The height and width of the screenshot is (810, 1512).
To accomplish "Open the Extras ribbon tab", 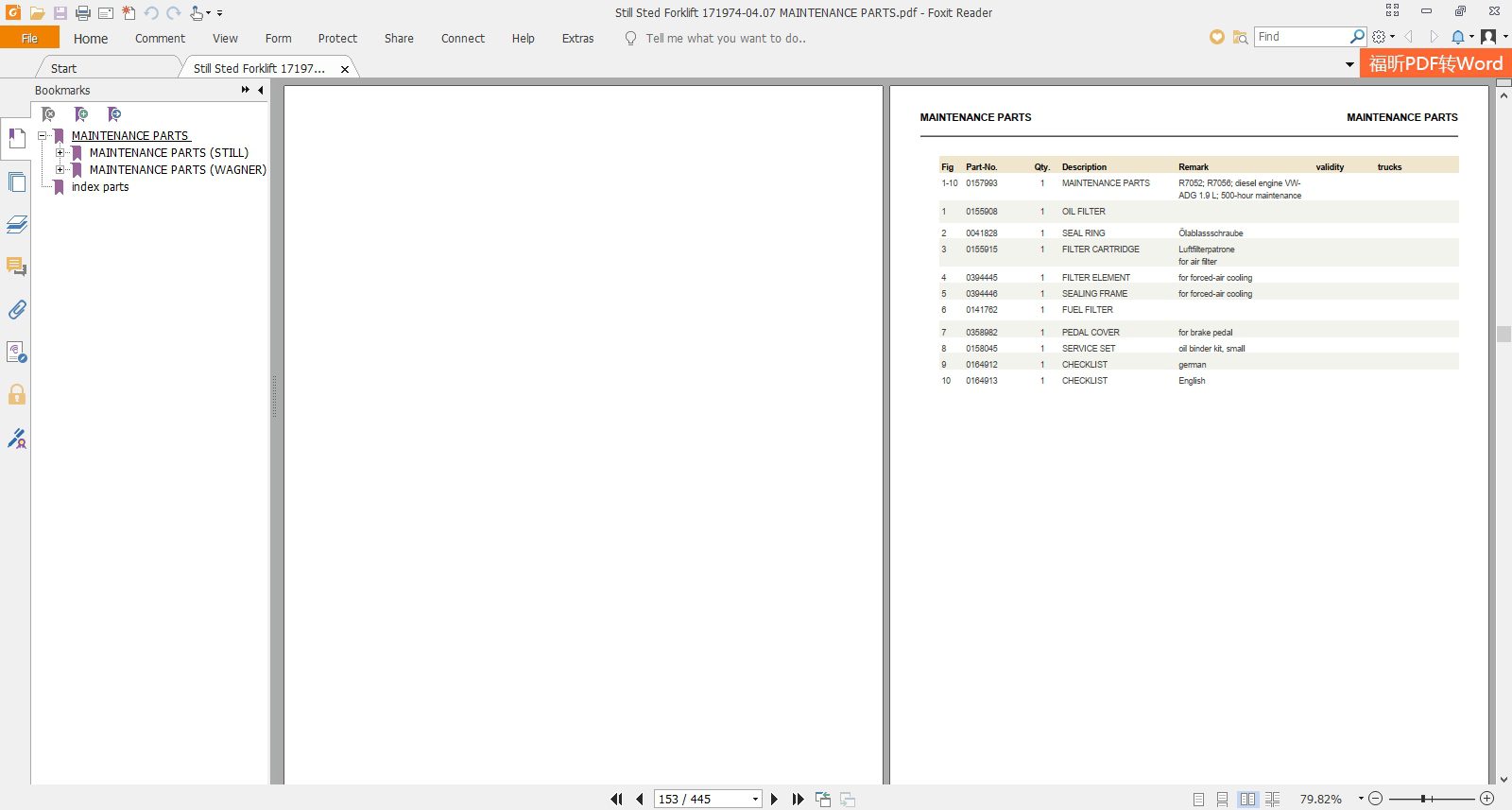I will coord(578,39).
